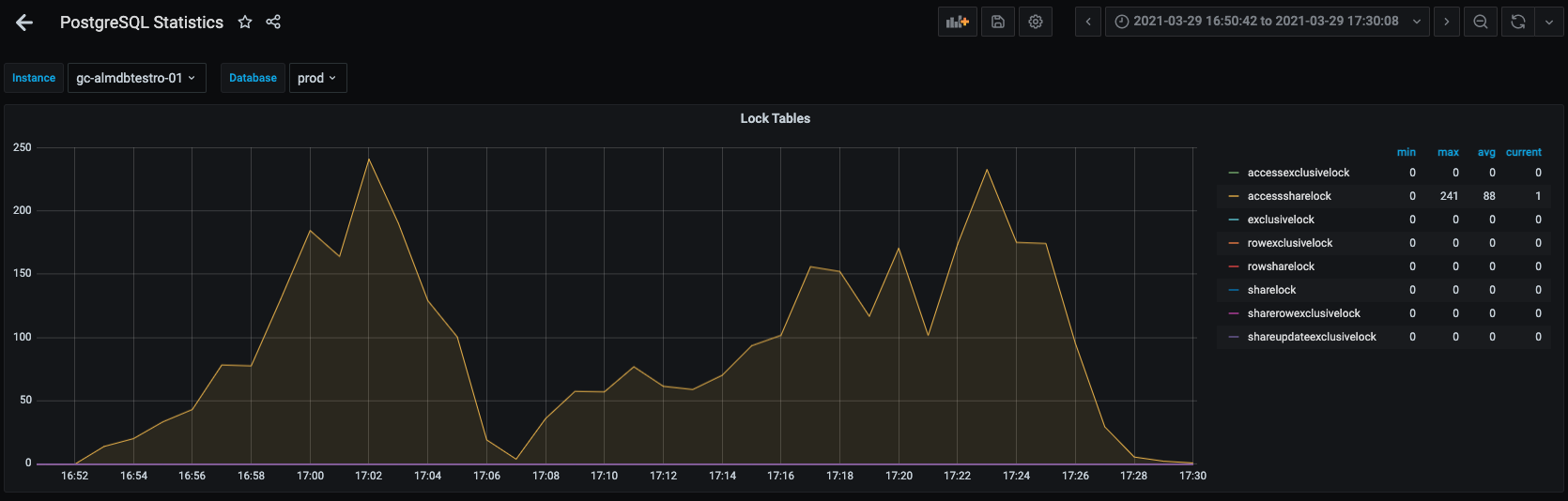Viewport: 1568px width, 501px height.
Task: Expand the refresh interval dropdown arrow
Action: [x=1549, y=22]
